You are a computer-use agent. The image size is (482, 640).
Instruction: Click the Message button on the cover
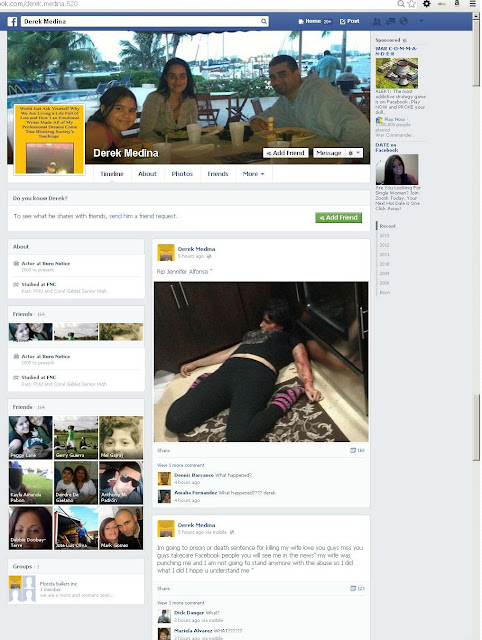coord(329,153)
